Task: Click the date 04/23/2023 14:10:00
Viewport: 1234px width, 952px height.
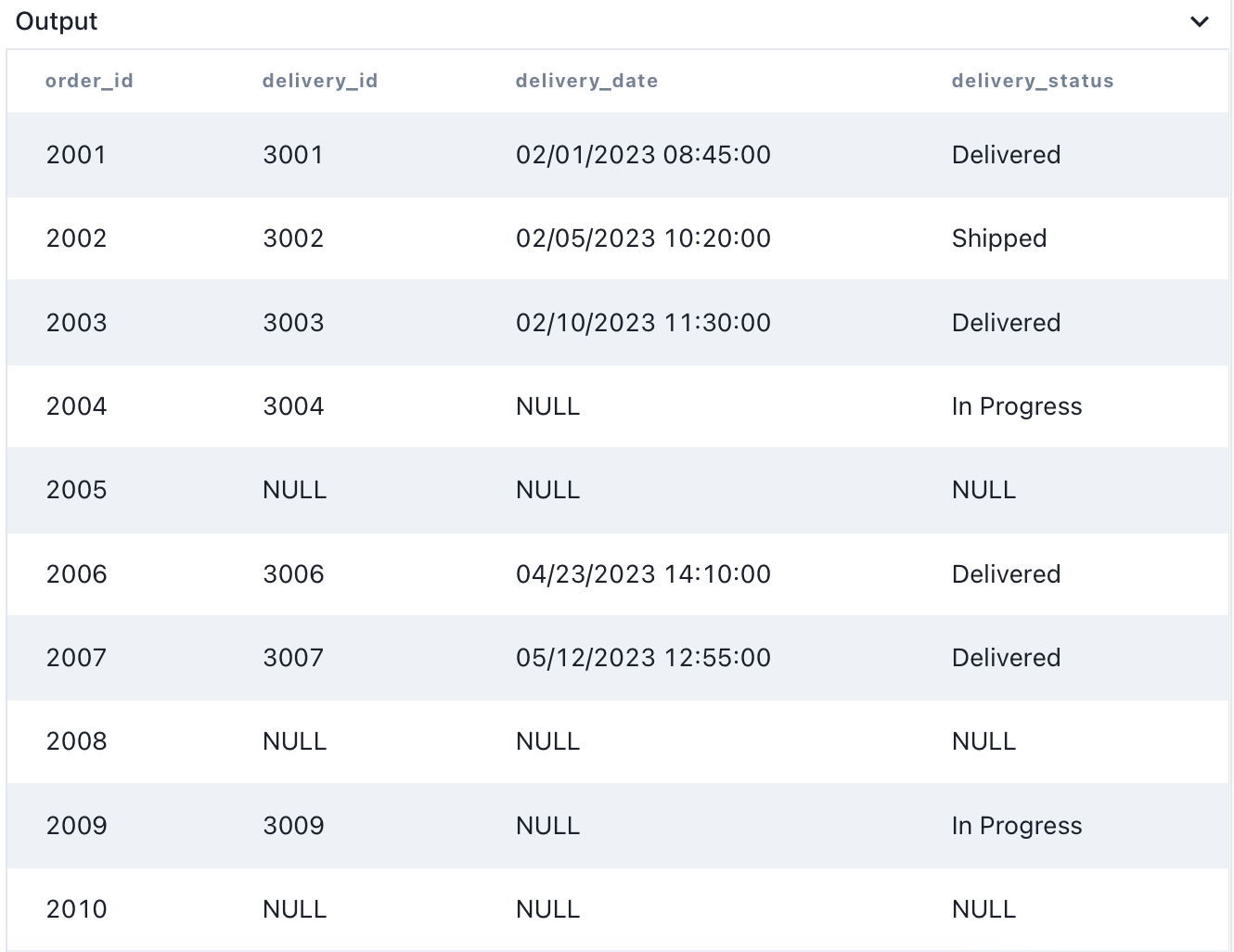Action: click(x=643, y=574)
